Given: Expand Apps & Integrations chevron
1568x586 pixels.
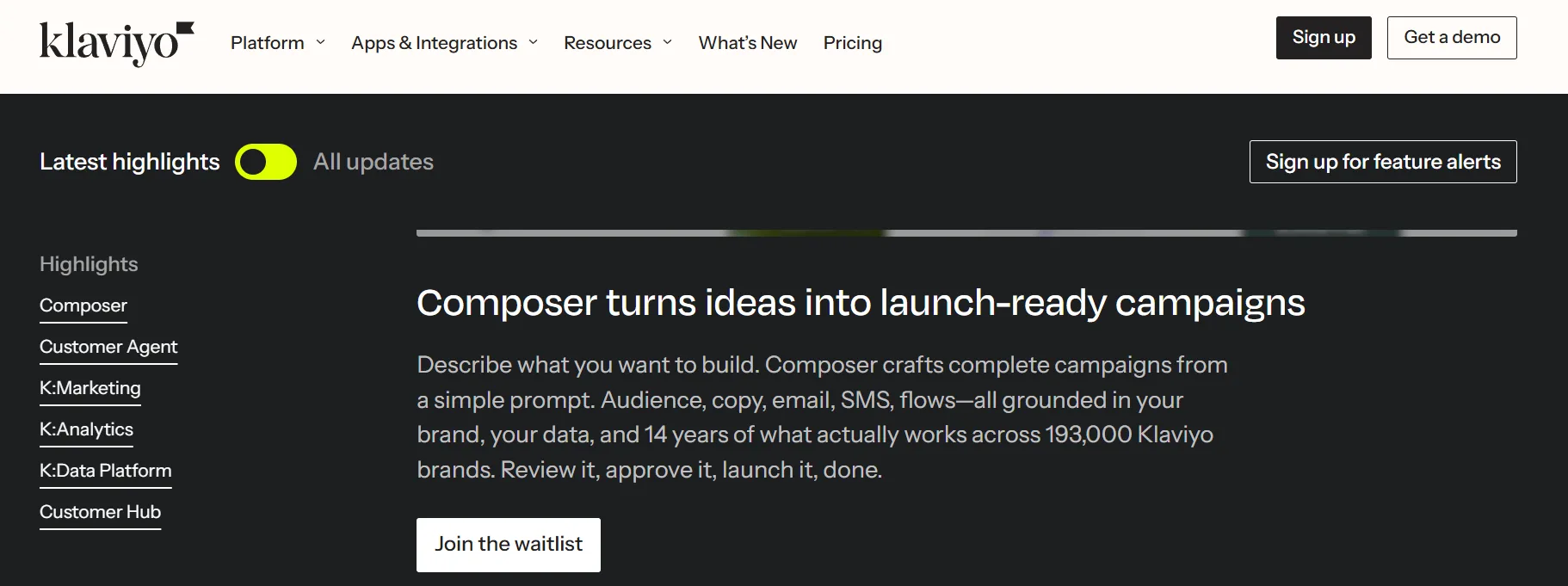Looking at the screenshot, I should tap(534, 42).
